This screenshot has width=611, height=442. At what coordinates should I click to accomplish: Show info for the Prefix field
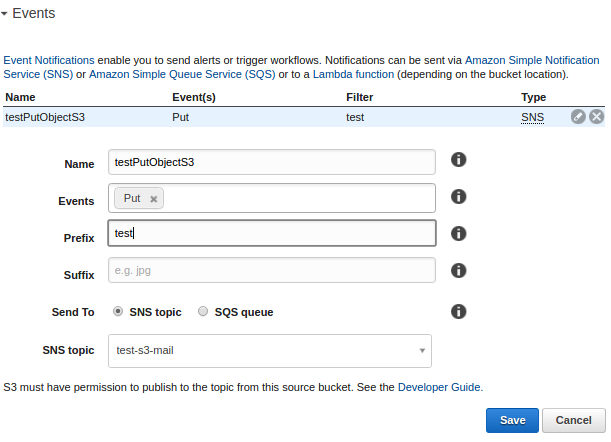pyautogui.click(x=458, y=233)
